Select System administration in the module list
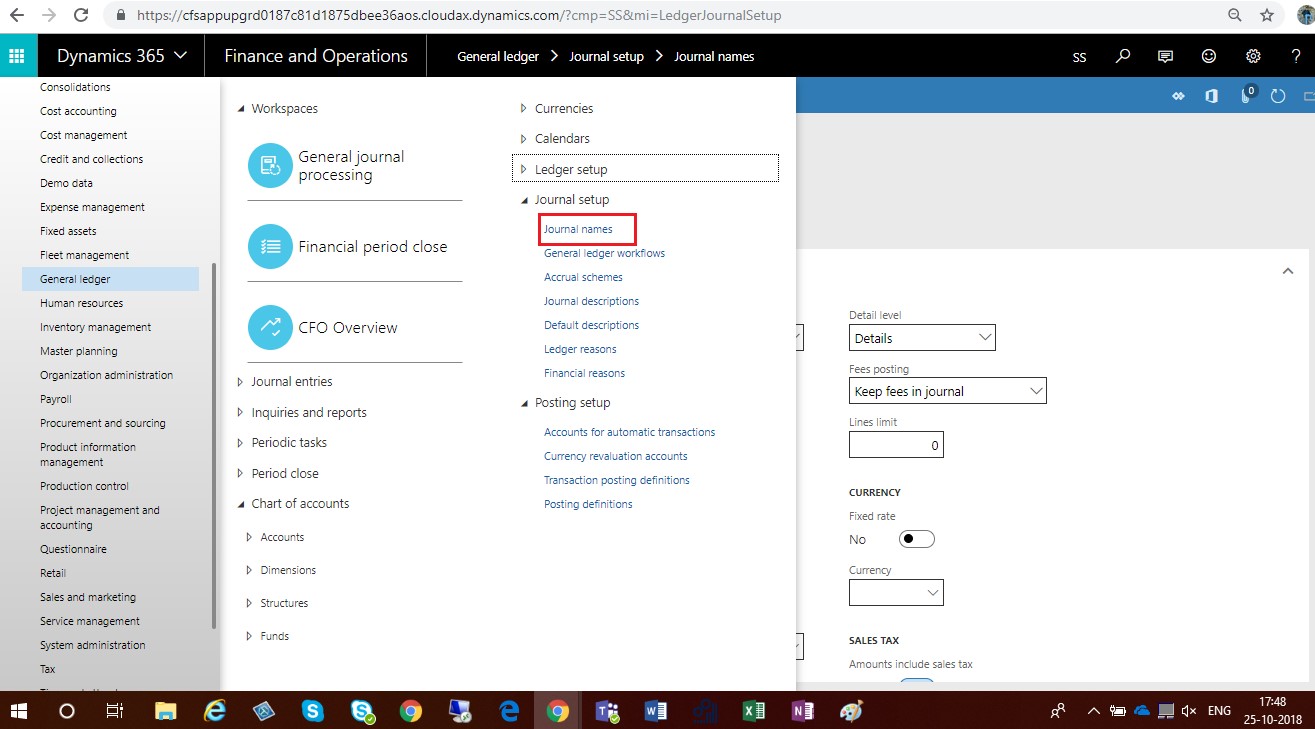Viewport: 1315px width, 729px height. 93,645
